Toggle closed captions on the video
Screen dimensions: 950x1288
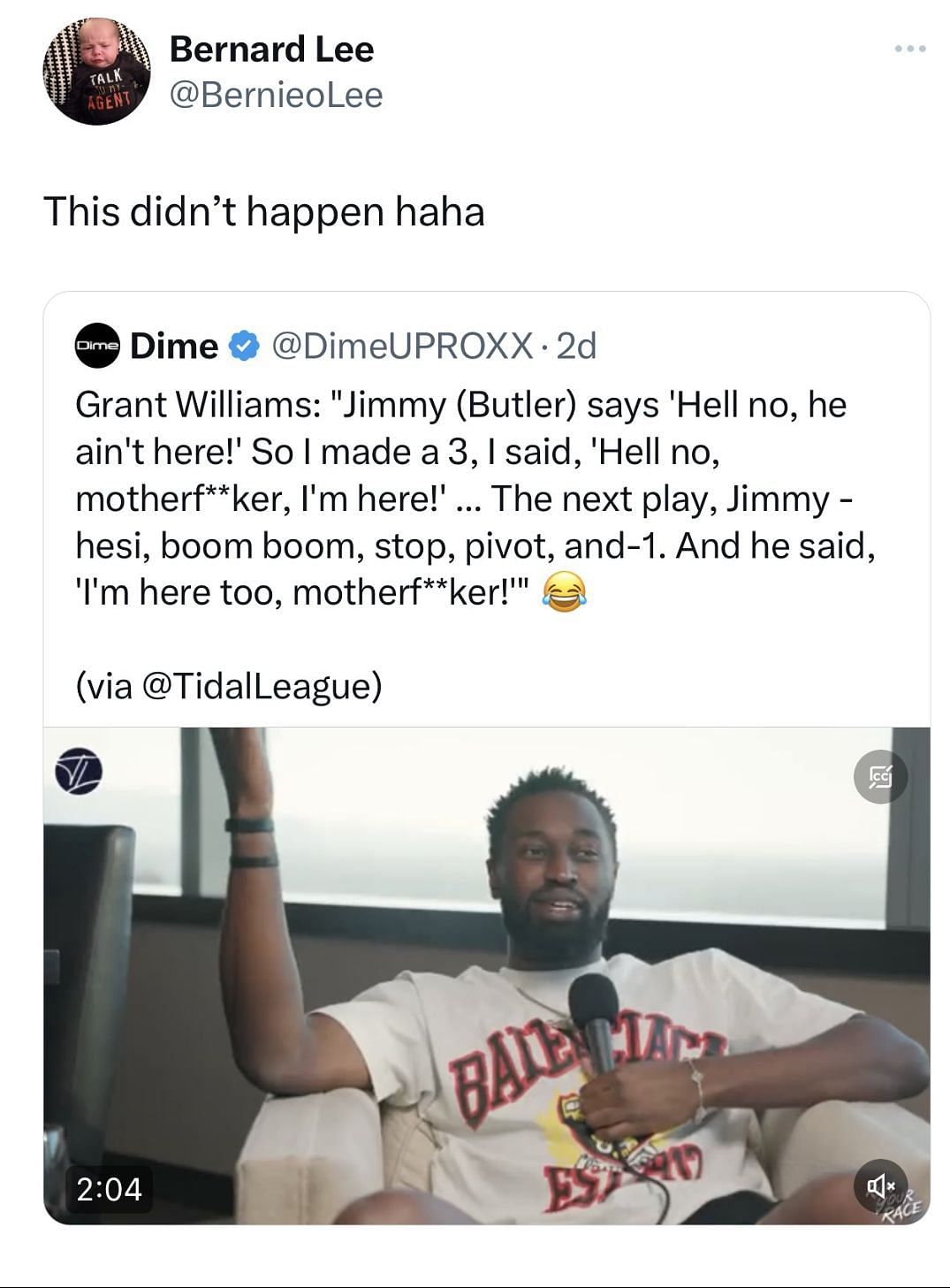pyautogui.click(x=880, y=777)
